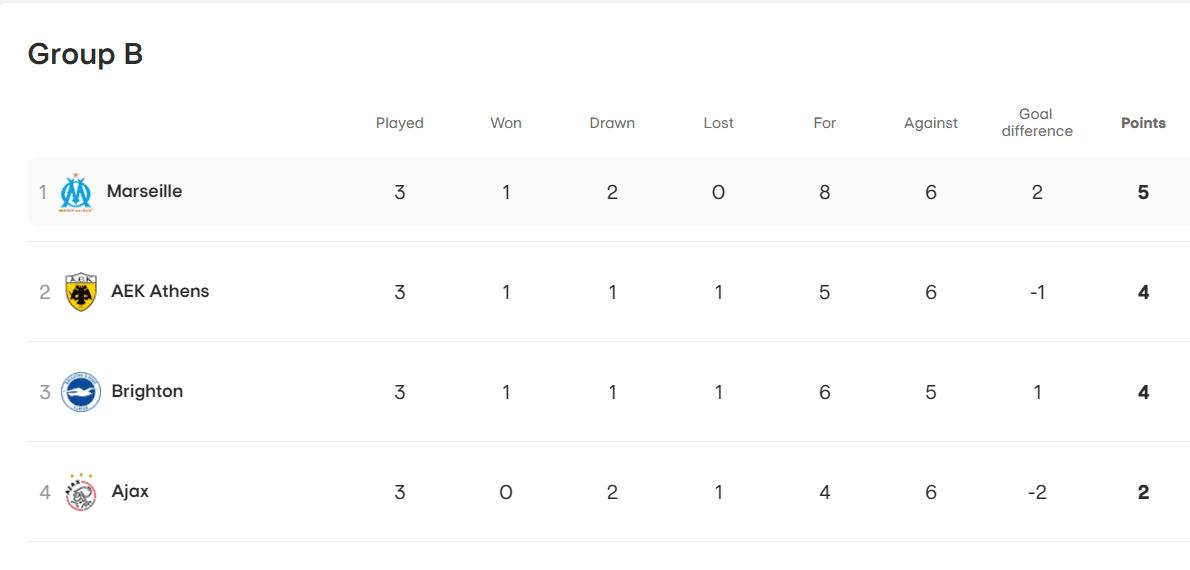The width and height of the screenshot is (1190, 570).
Task: Click the Ajax club crest icon
Action: (80, 492)
